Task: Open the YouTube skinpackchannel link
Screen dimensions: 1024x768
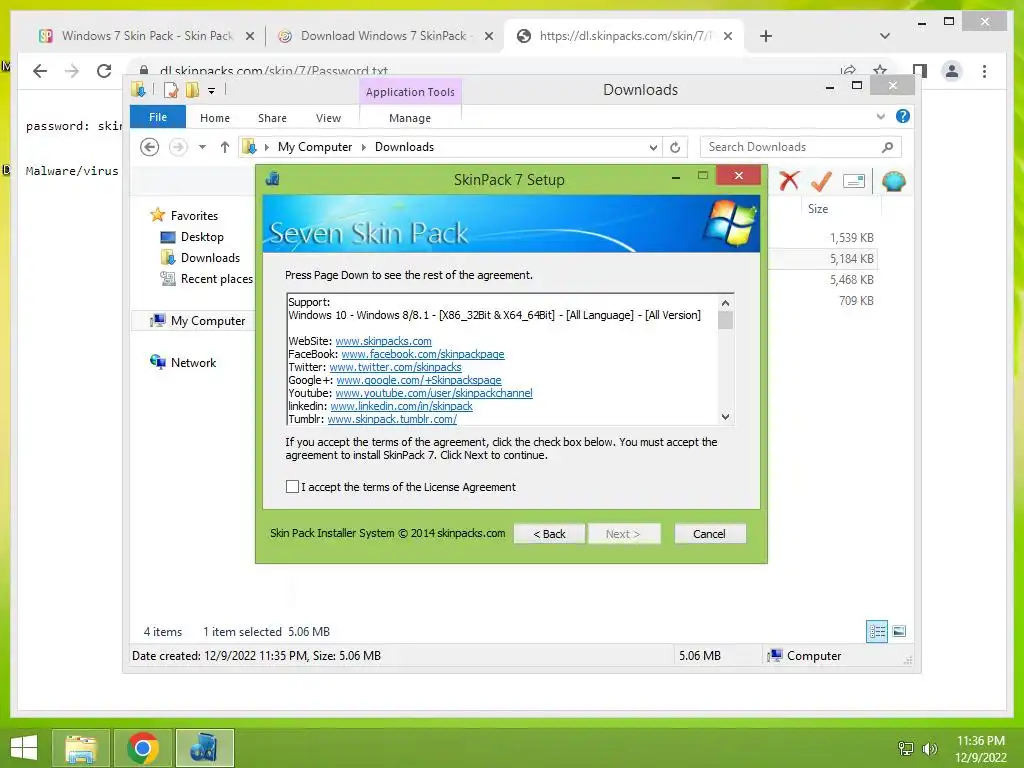Action: [434, 393]
